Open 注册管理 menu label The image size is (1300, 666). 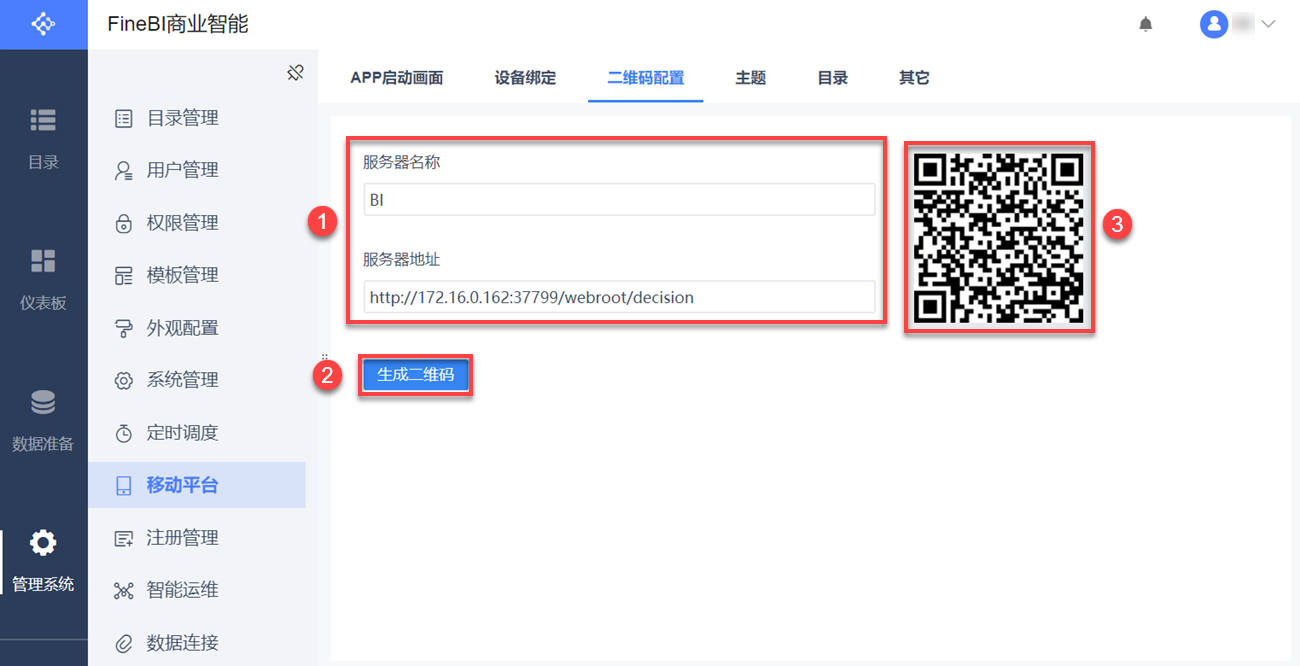coord(183,538)
